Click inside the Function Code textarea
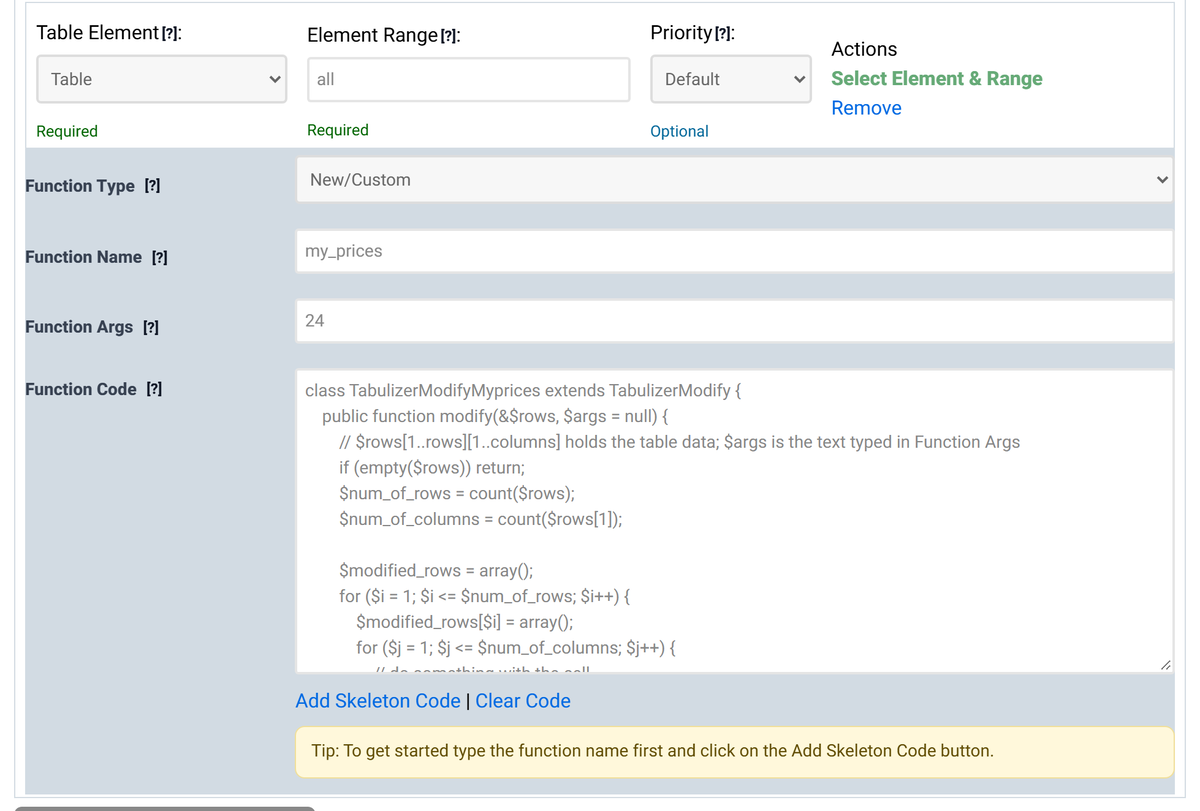 tap(734, 521)
